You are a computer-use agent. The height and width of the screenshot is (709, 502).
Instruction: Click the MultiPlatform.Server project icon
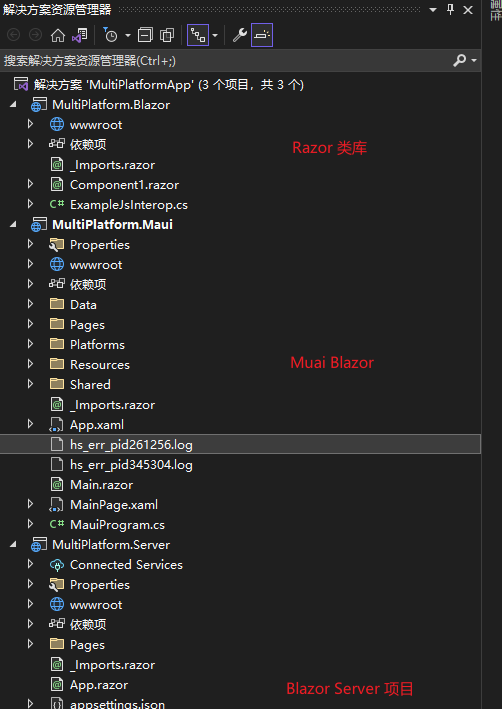(38, 545)
